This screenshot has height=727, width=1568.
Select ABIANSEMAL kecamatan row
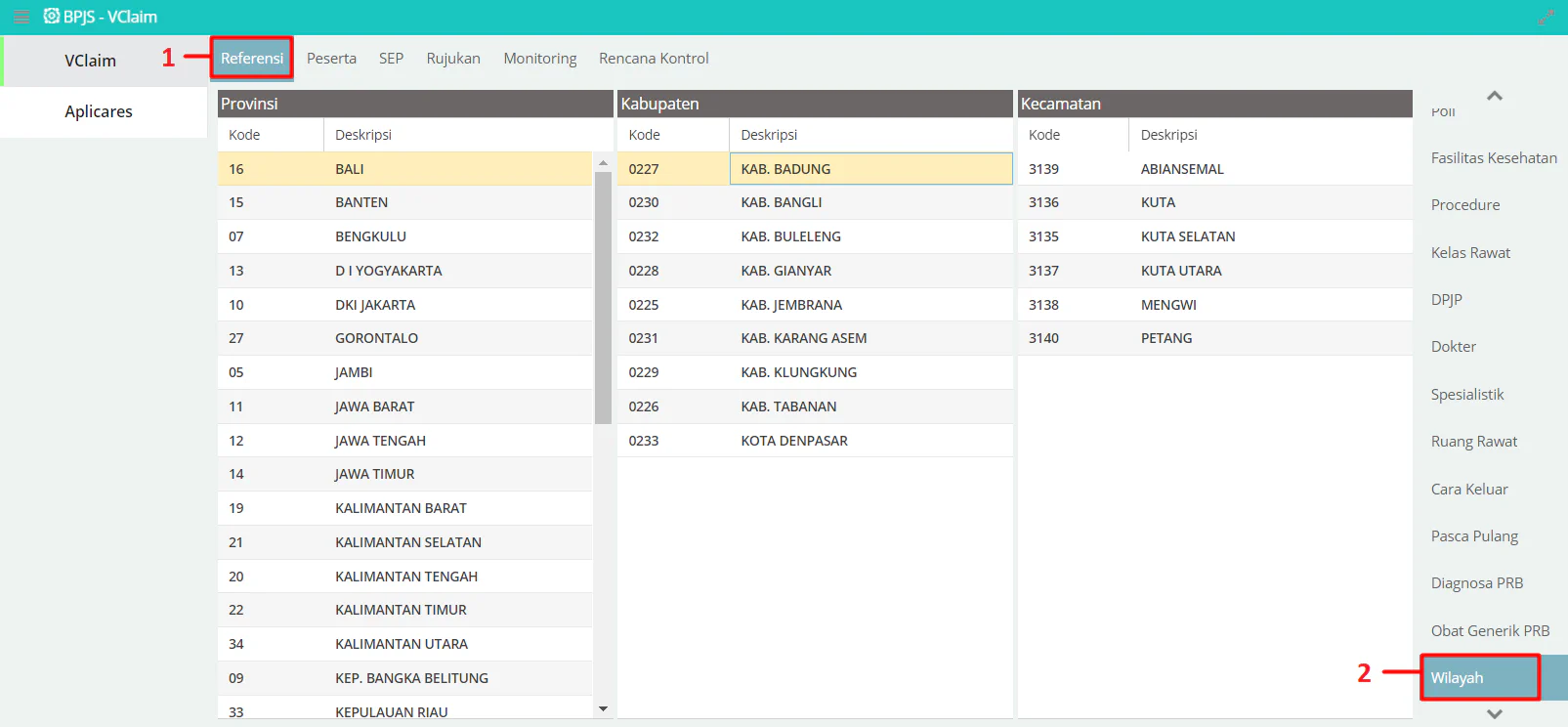coord(1215,169)
